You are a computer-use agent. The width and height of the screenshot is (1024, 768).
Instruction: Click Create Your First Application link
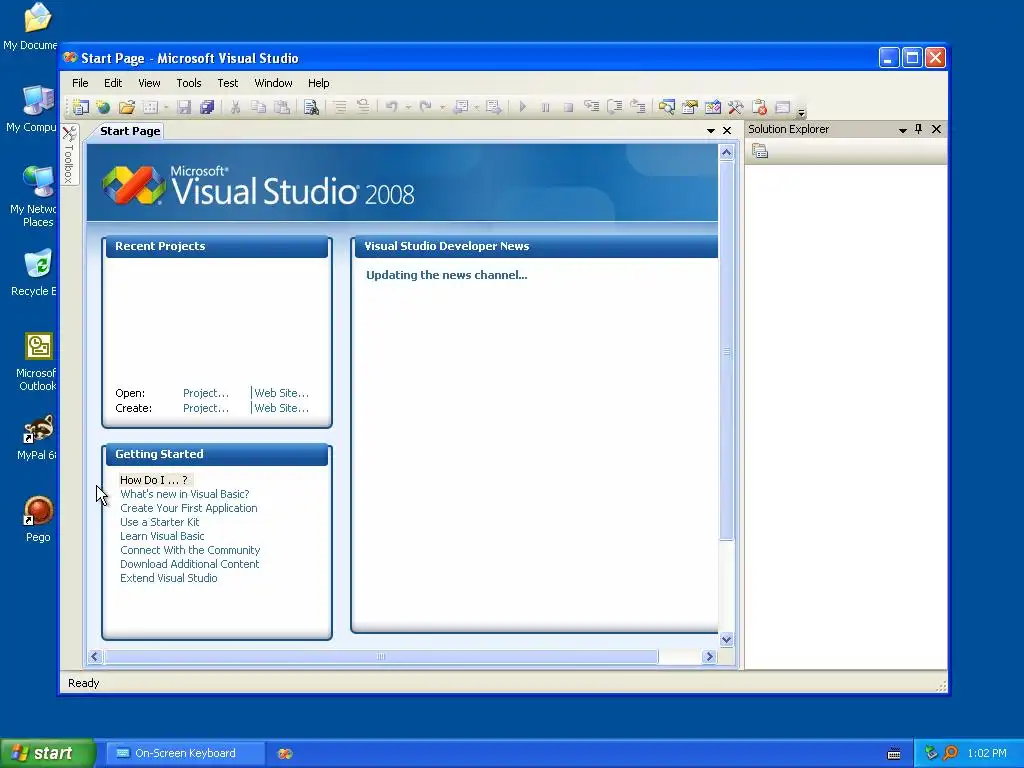tap(189, 508)
